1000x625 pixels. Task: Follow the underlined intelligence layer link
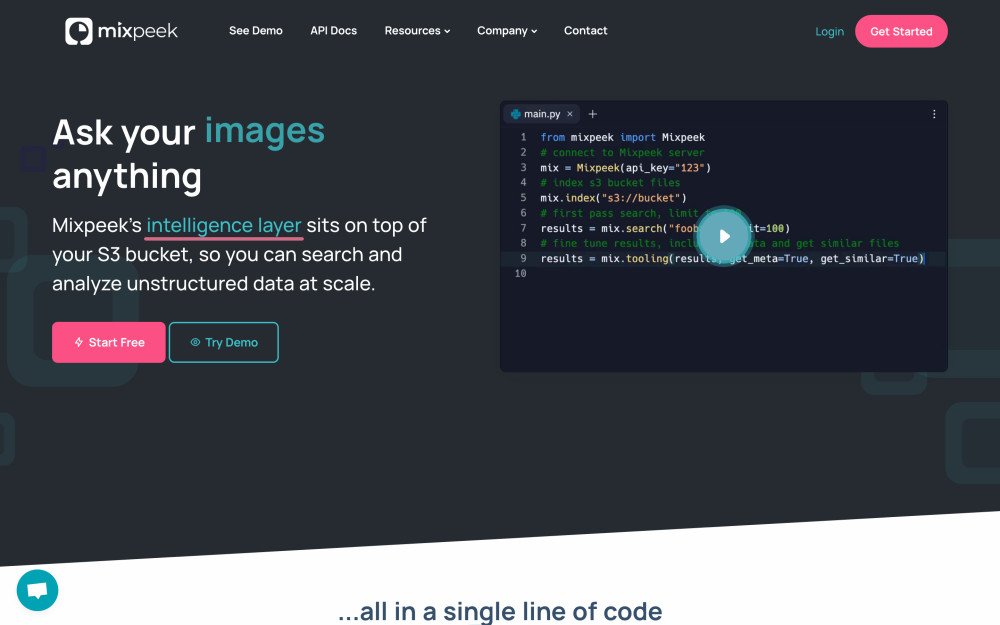pyautogui.click(x=224, y=226)
